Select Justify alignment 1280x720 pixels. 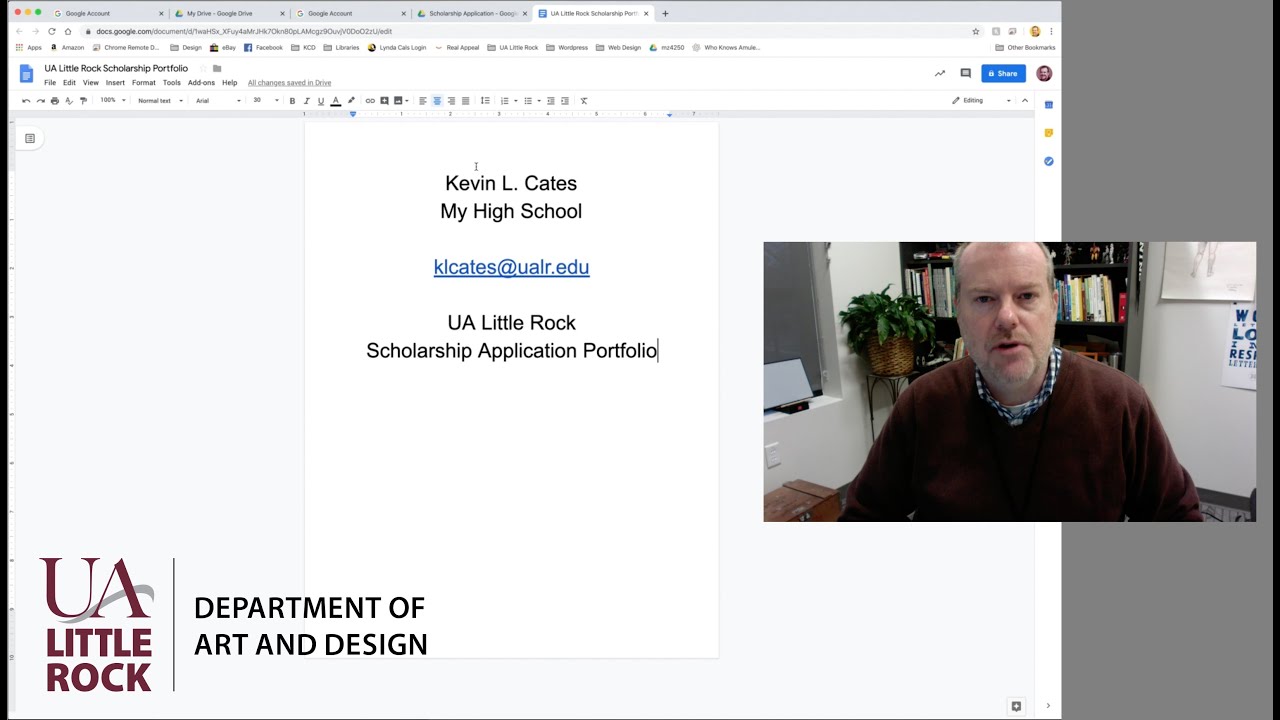465,101
